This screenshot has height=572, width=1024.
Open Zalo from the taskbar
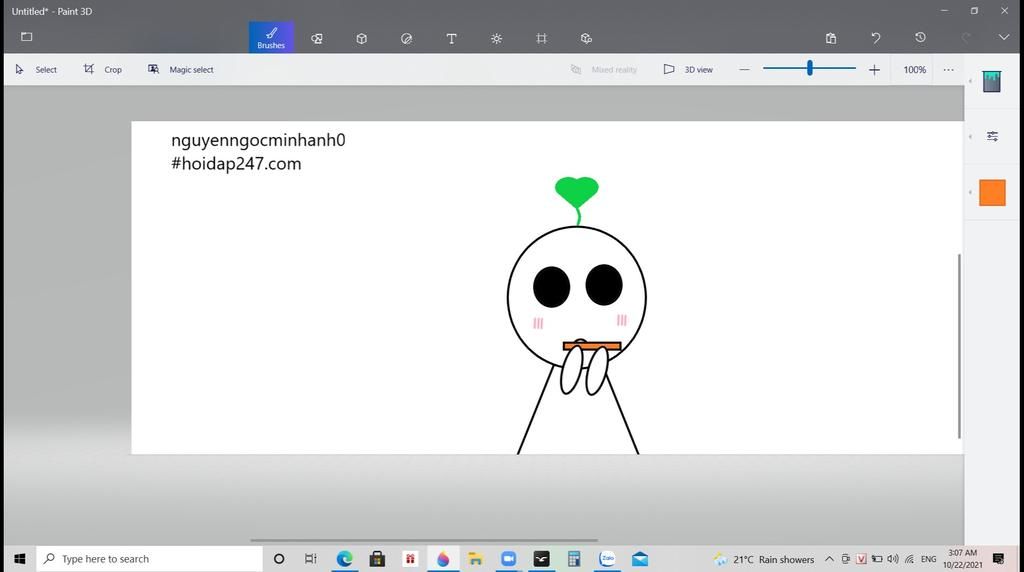tap(607, 559)
